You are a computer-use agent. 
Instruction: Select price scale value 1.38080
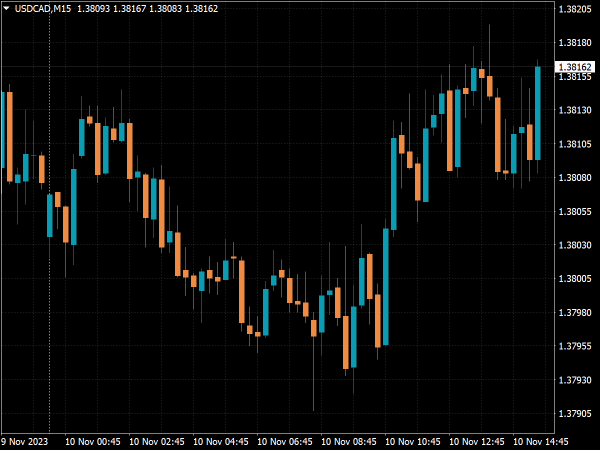click(575, 178)
